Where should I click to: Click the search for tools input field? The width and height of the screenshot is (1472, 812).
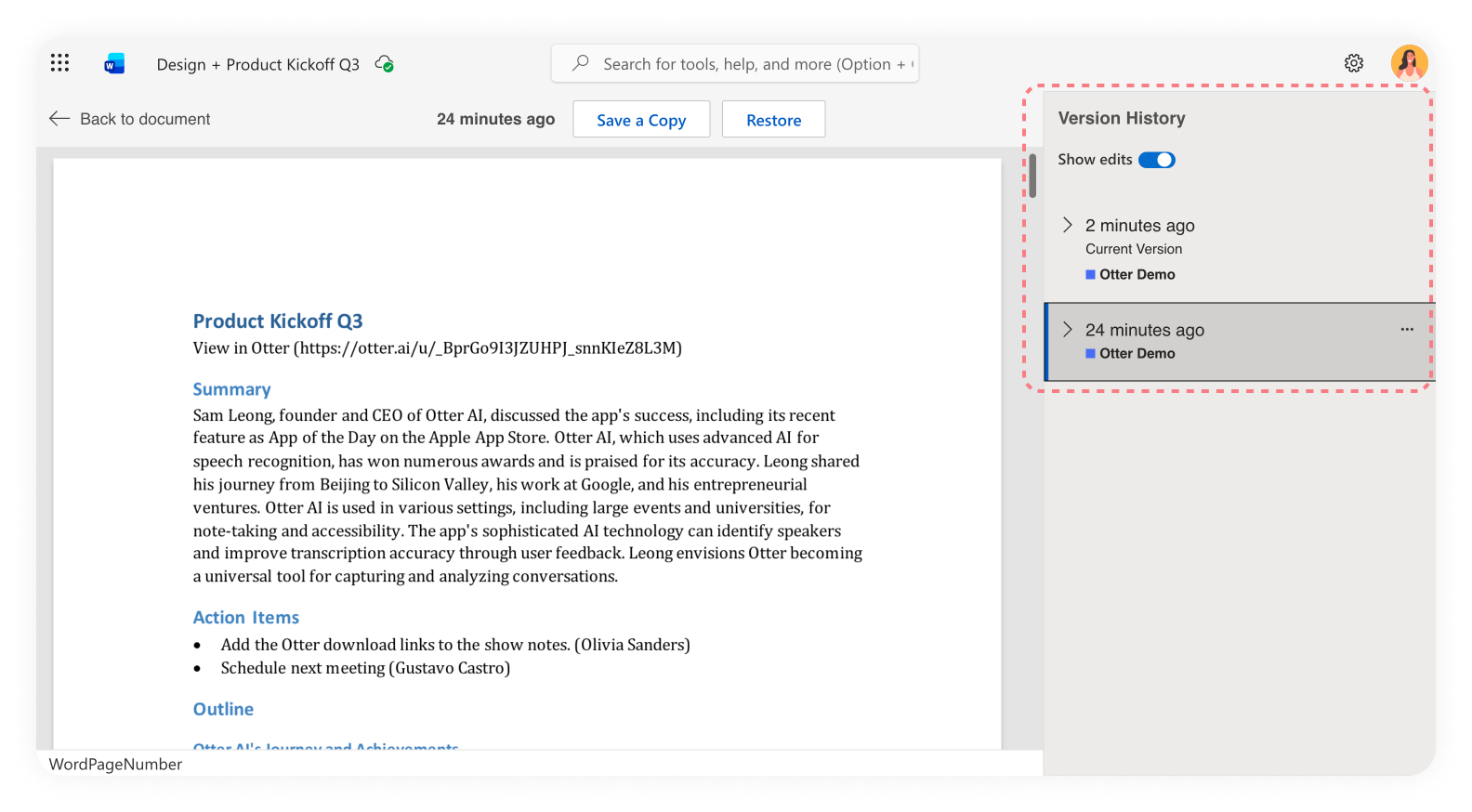pos(735,63)
